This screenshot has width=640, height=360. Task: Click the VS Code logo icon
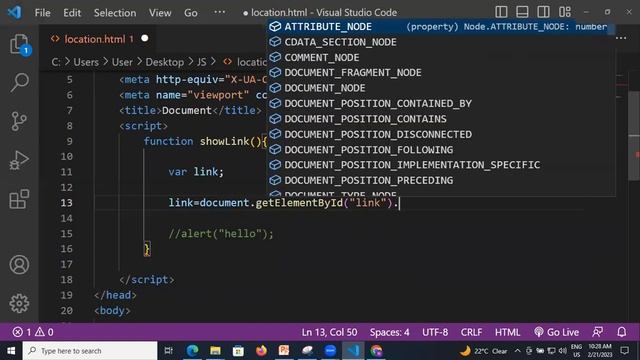click(15, 12)
